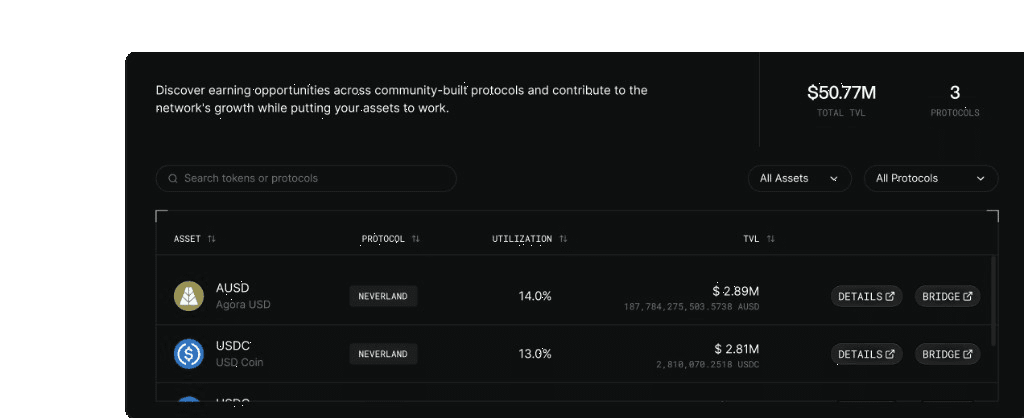The width and height of the screenshot is (1024, 418).
Task: Sort by TVL column arrows
Action: (x=771, y=239)
